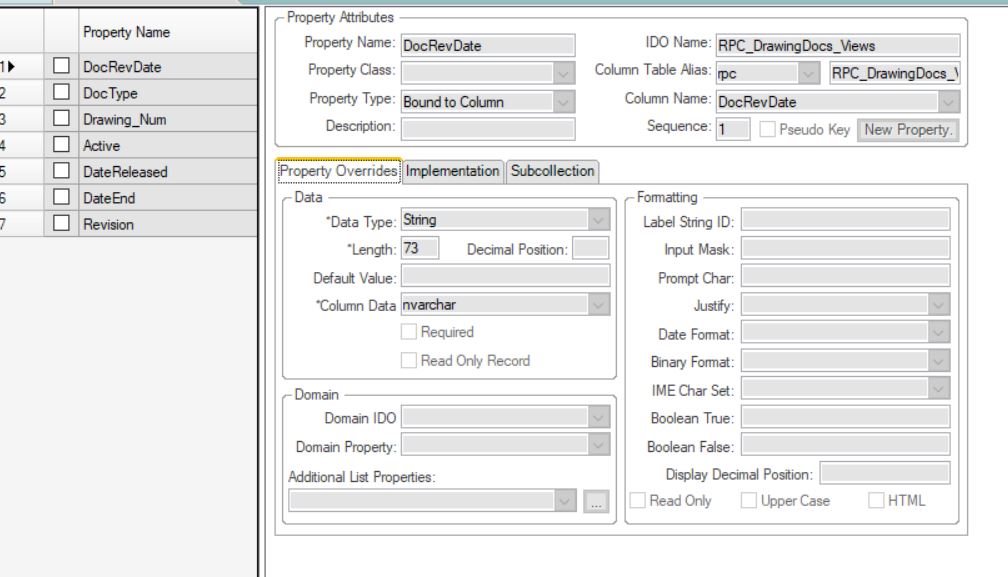Image resolution: width=1008 pixels, height=577 pixels.
Task: Click the Display Decimal Position field
Action: coord(885,473)
